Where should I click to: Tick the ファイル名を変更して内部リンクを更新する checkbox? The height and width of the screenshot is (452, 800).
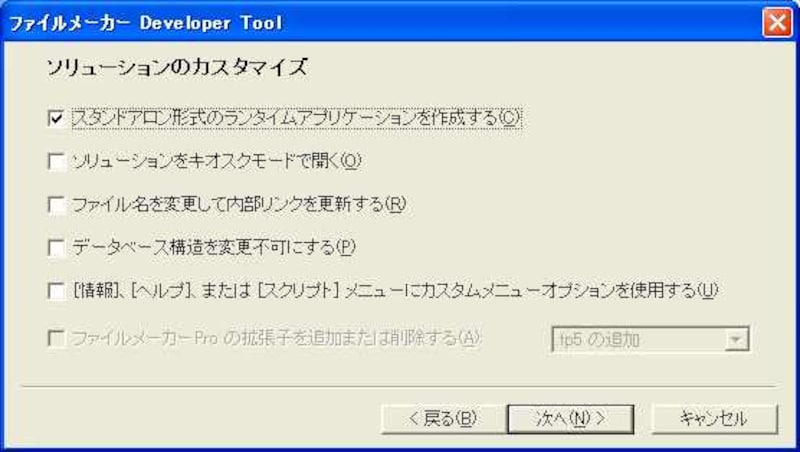coord(56,205)
